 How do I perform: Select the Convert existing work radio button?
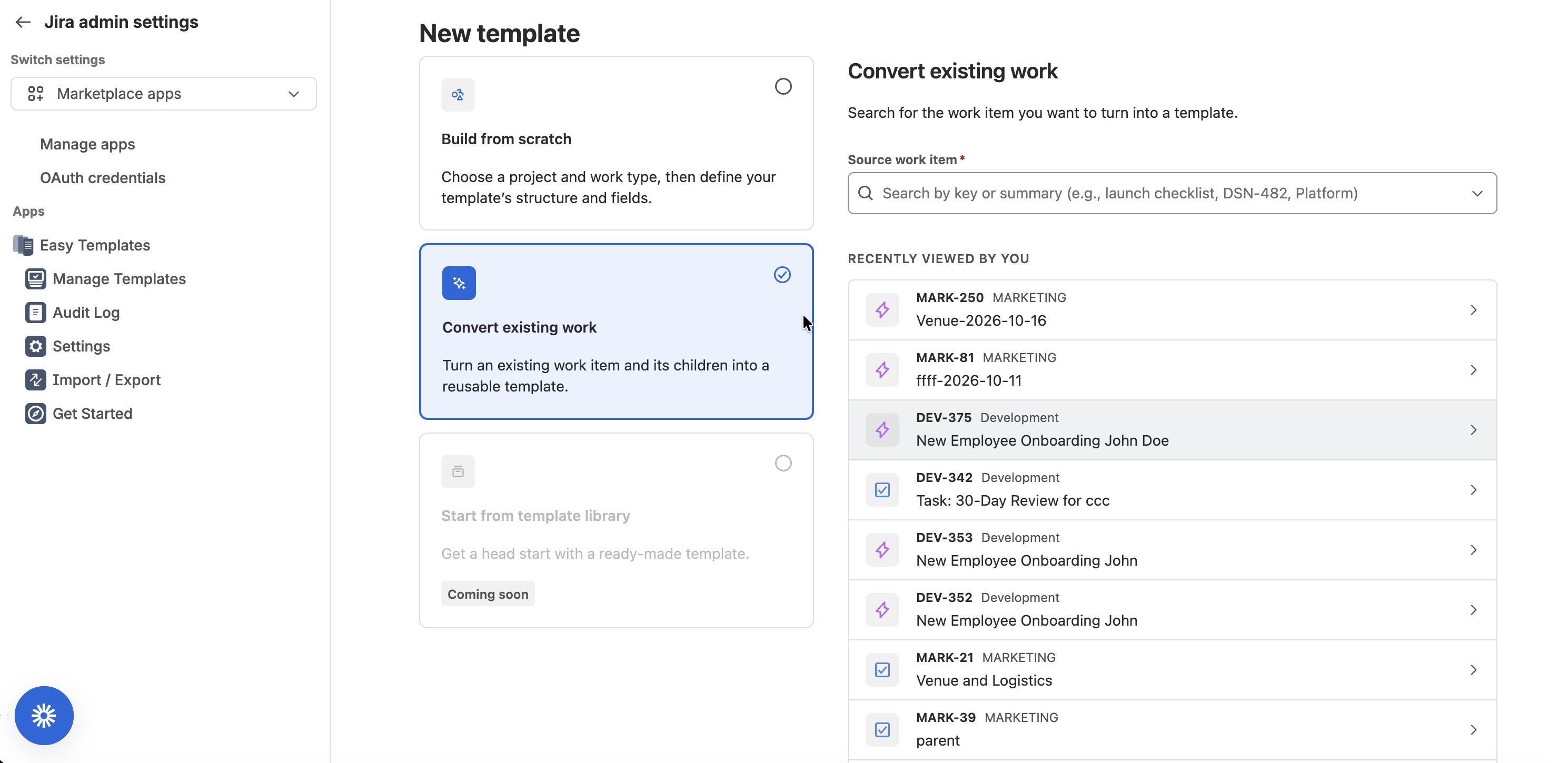pyautogui.click(x=782, y=275)
